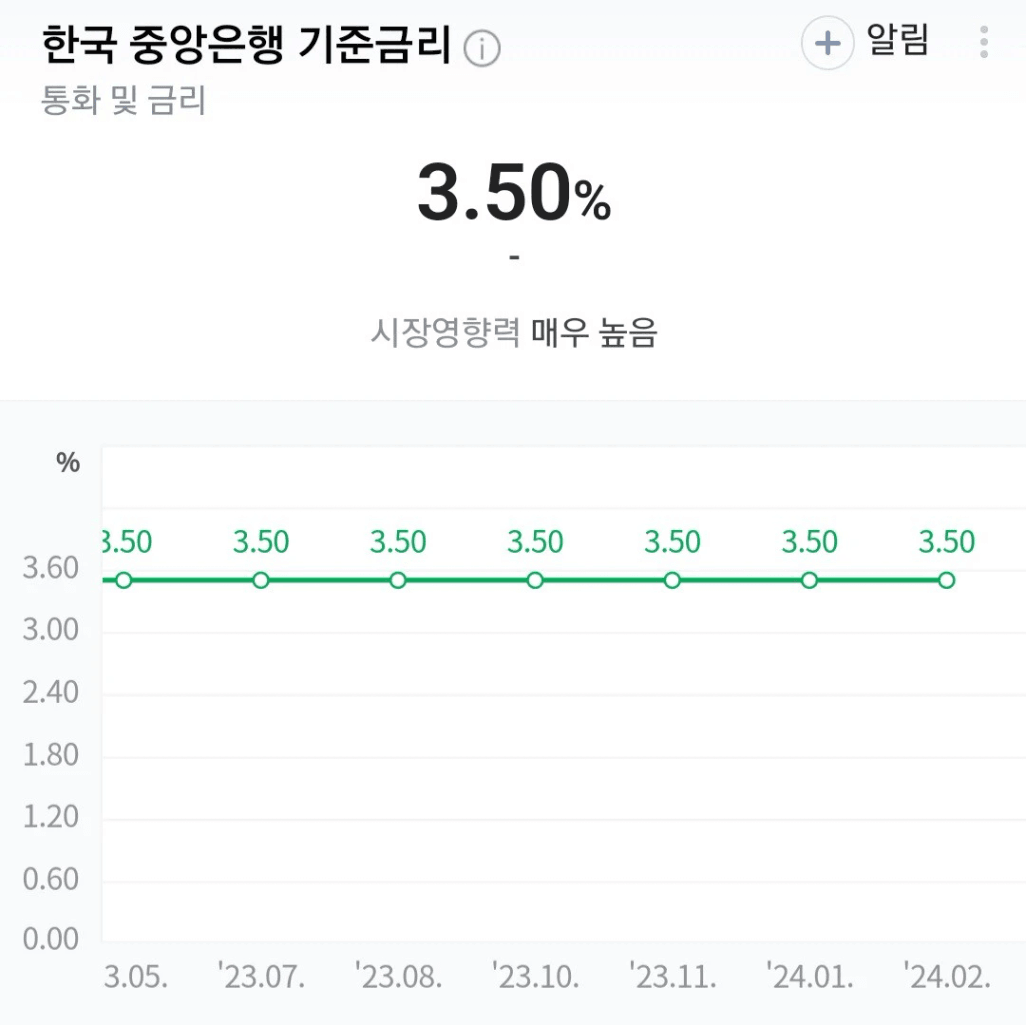
Task: Click the 한국 중앙은행 기준금리 title
Action: coord(247,45)
